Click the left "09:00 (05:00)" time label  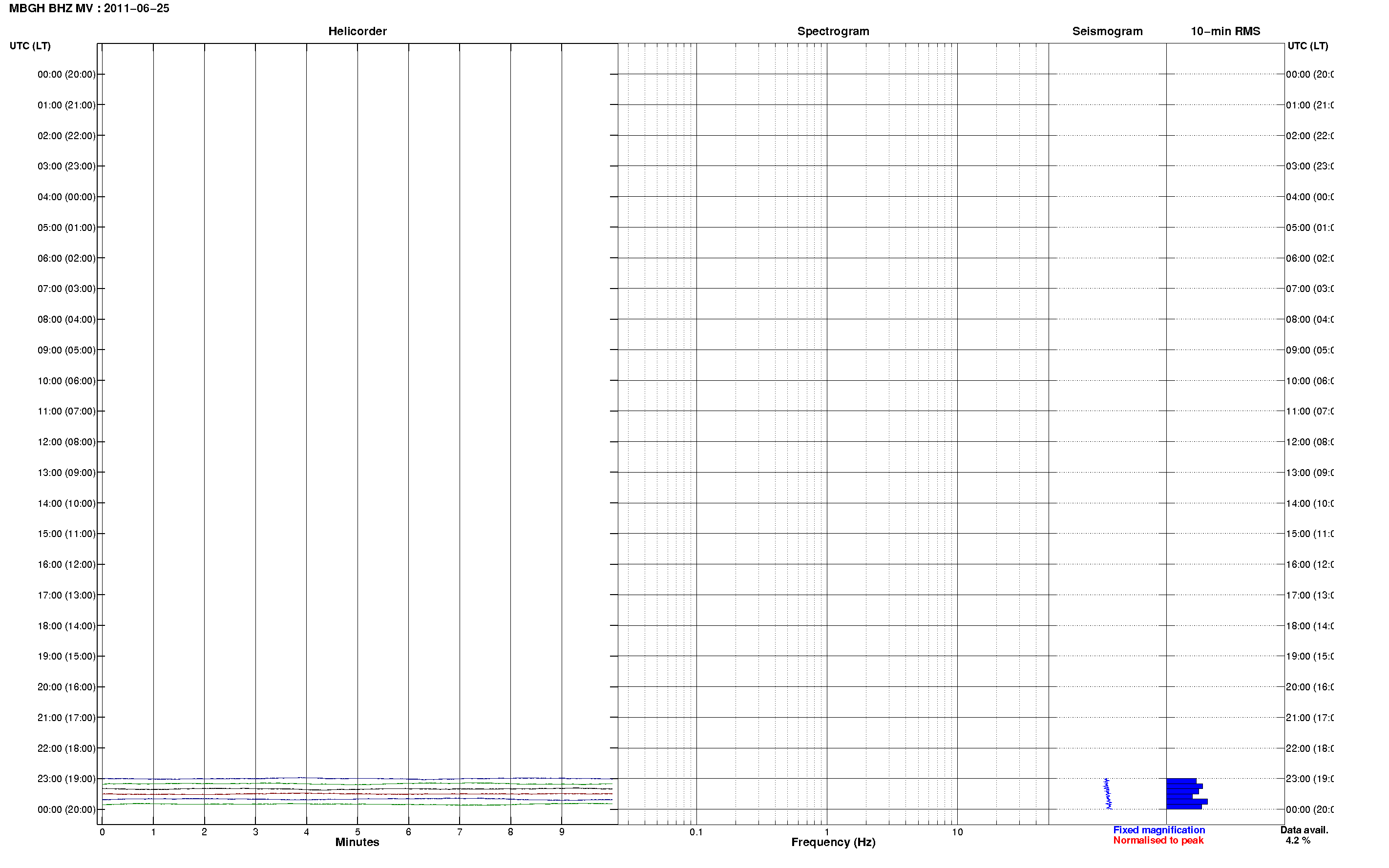point(66,350)
